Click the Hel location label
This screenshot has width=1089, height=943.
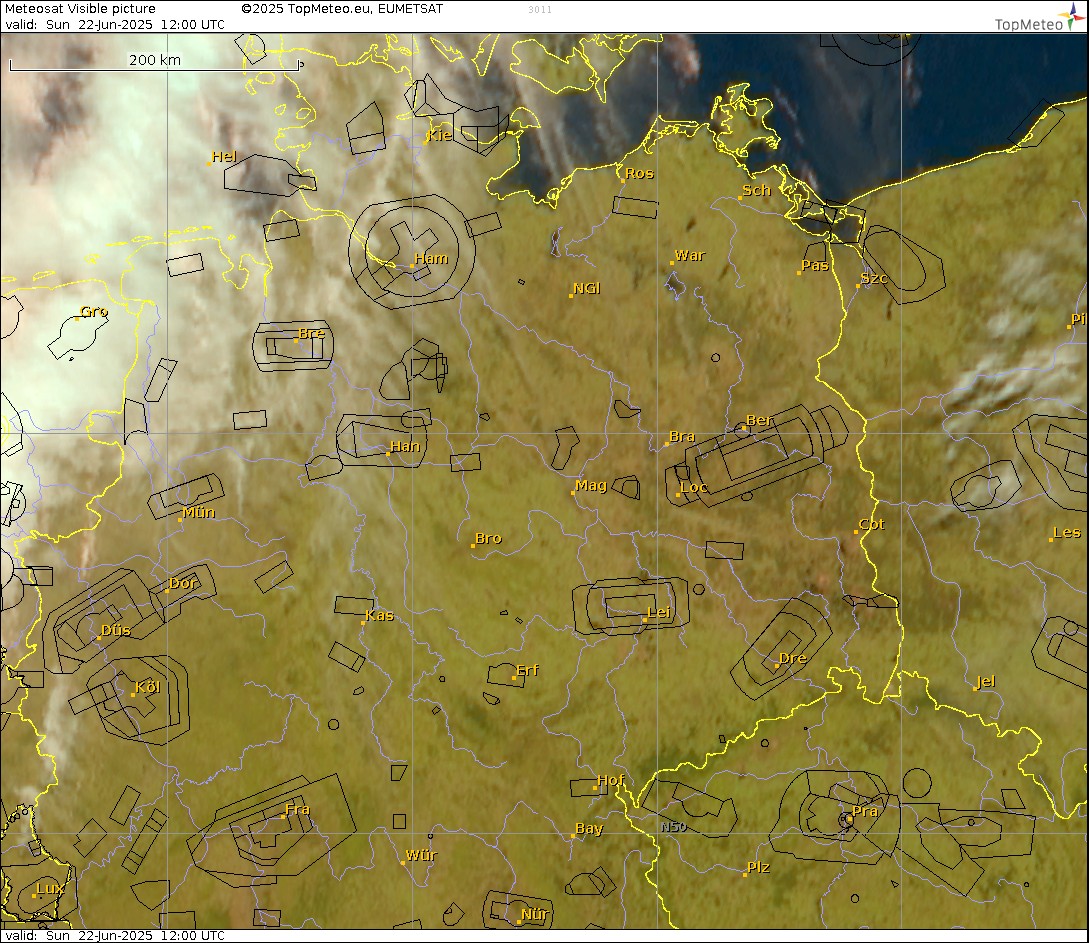pyautogui.click(x=224, y=156)
